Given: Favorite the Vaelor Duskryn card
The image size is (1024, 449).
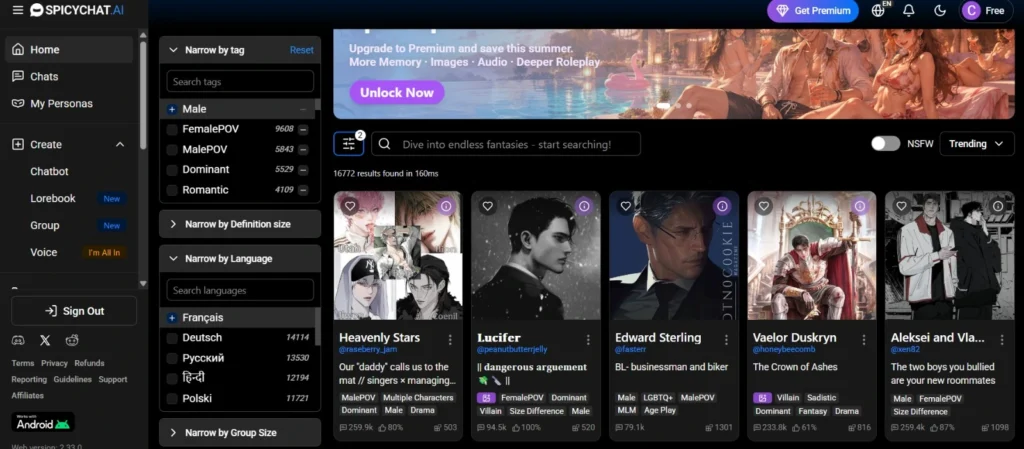Looking at the screenshot, I should (x=764, y=206).
